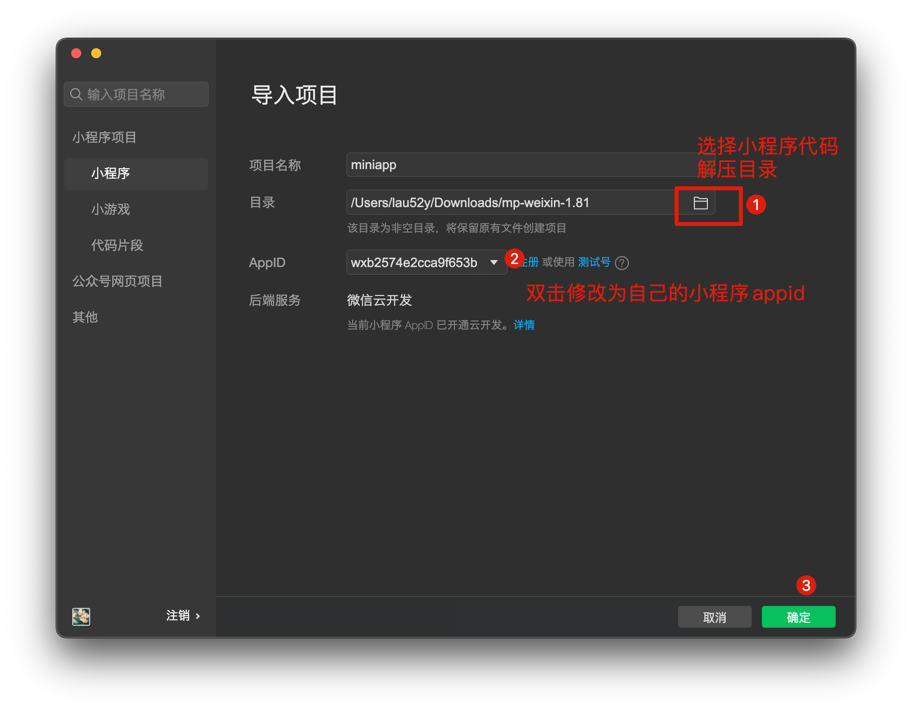Open the folder browser for the directory
Screen dimensions: 912x712
[x=700, y=203]
